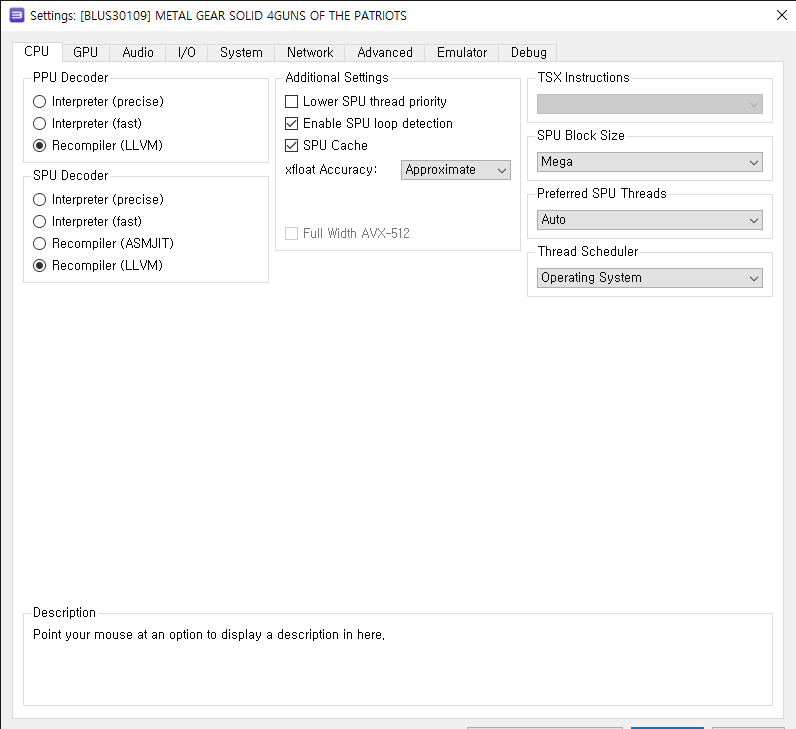Open the GPU tab
Viewport: 796px width, 729px height.
click(x=85, y=52)
